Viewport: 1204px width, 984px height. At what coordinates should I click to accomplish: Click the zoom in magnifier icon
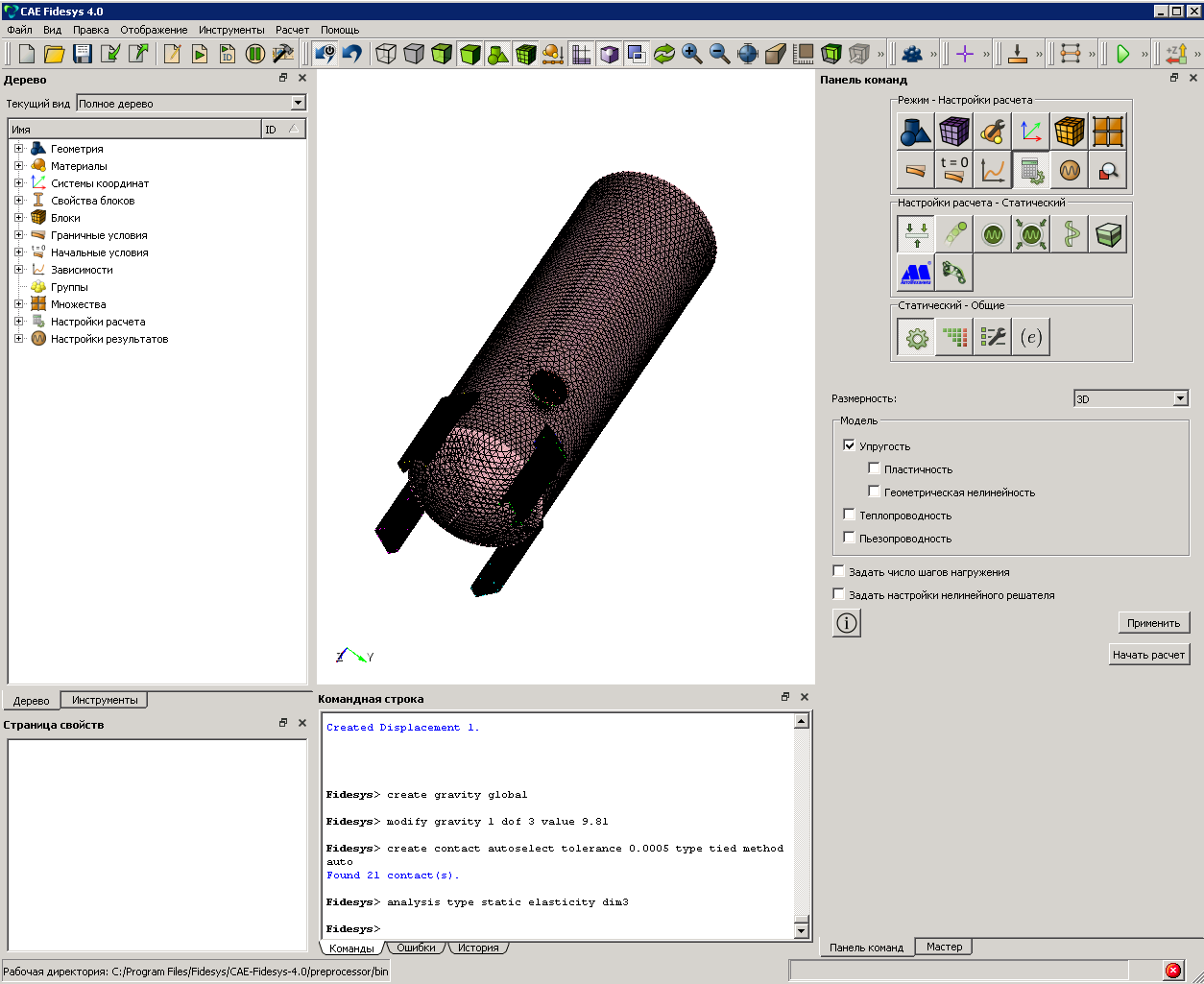click(x=692, y=54)
